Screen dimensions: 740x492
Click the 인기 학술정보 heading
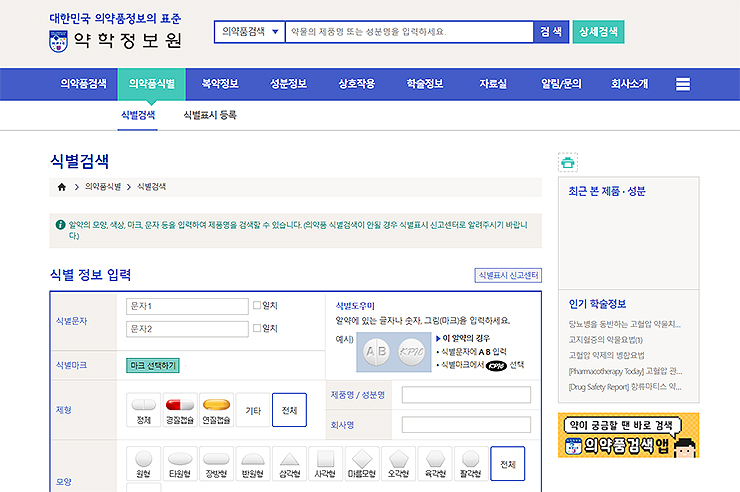click(x=597, y=304)
